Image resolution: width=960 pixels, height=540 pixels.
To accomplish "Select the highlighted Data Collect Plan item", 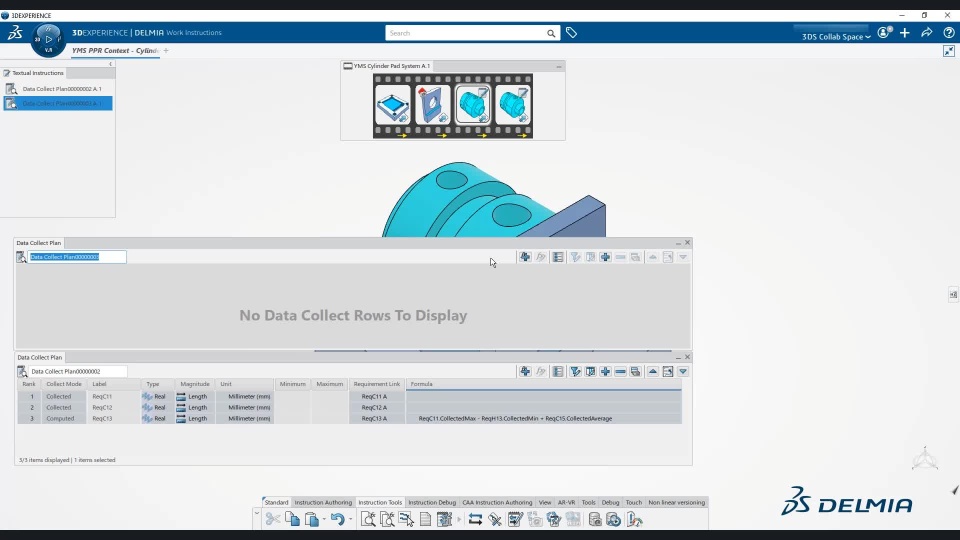I will click(x=58, y=103).
